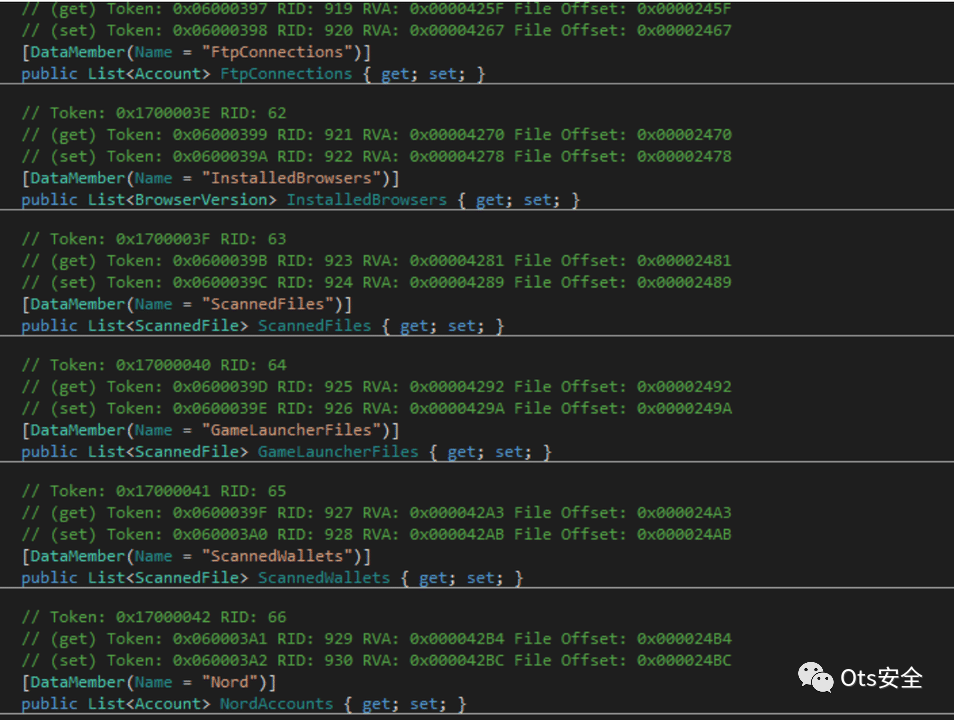Click token value 0x0600039B
This screenshot has width=954, height=720.
point(220,260)
